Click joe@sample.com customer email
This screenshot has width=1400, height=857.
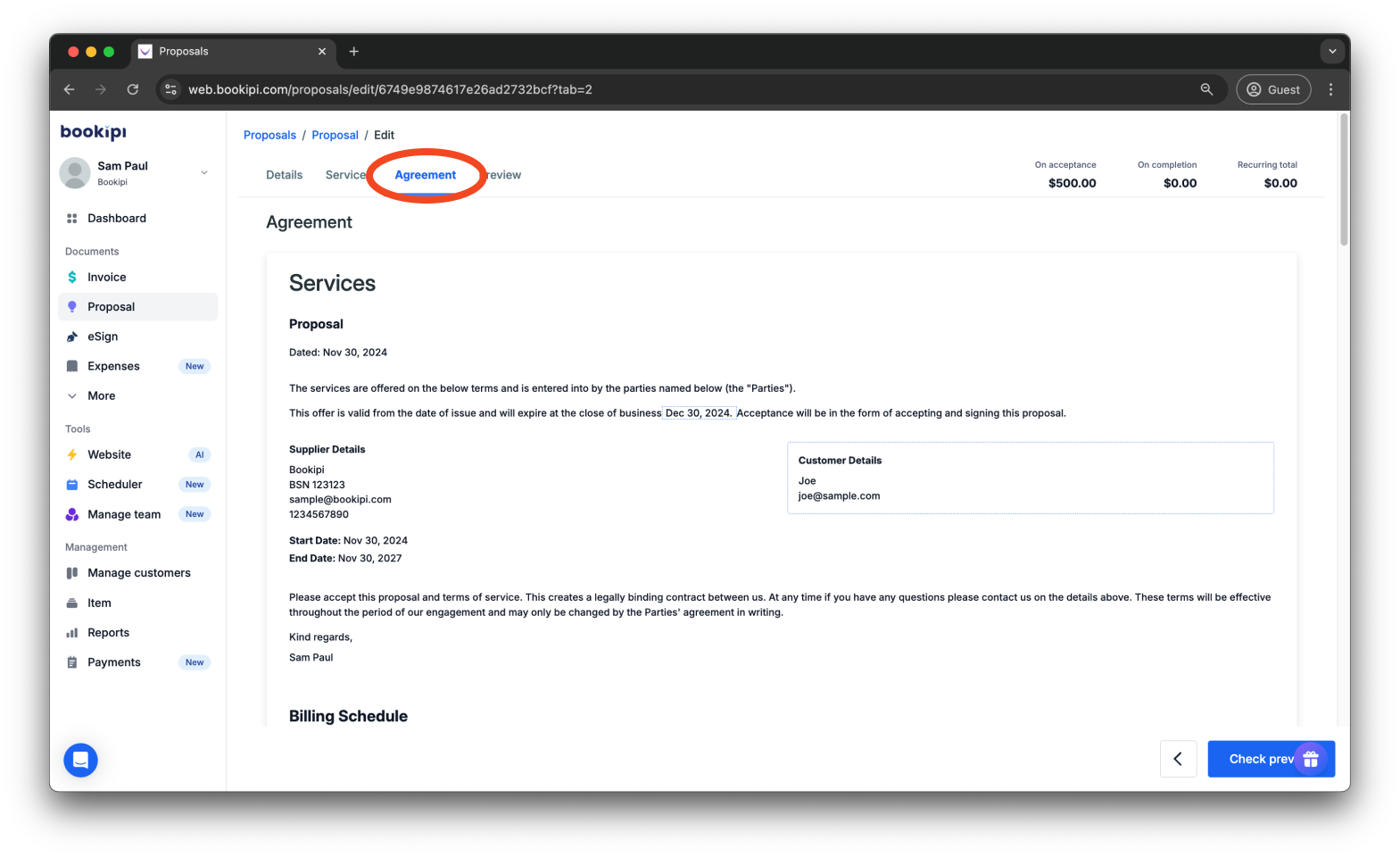[x=839, y=496]
